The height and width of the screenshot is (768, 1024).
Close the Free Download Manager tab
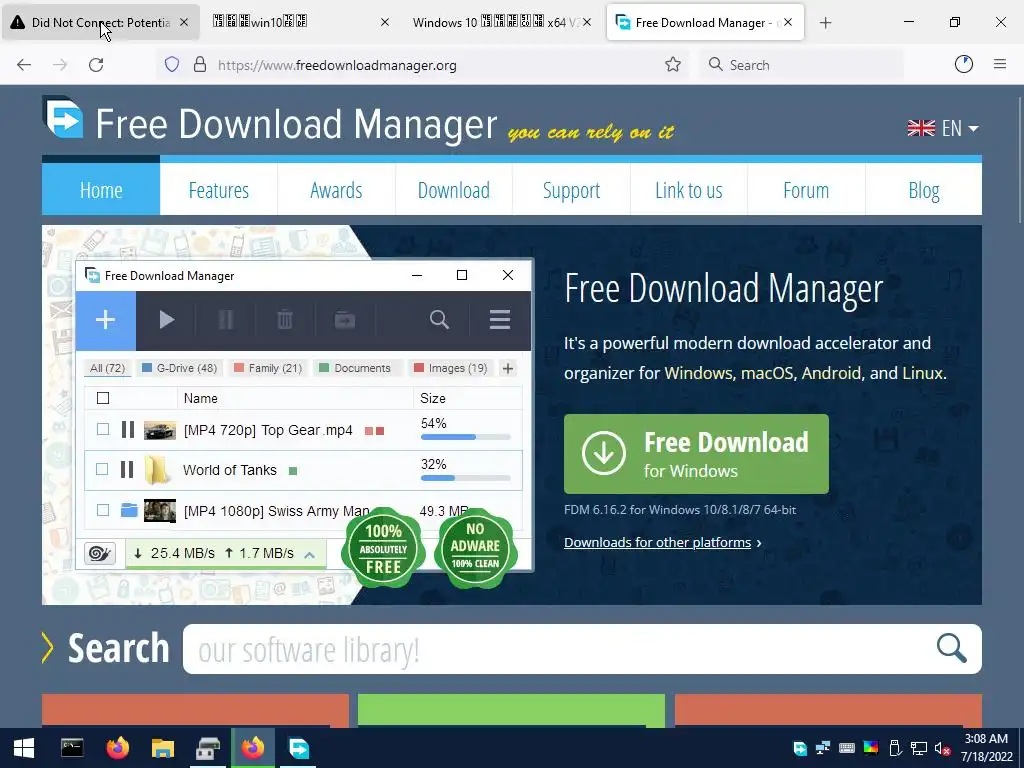pos(788,22)
